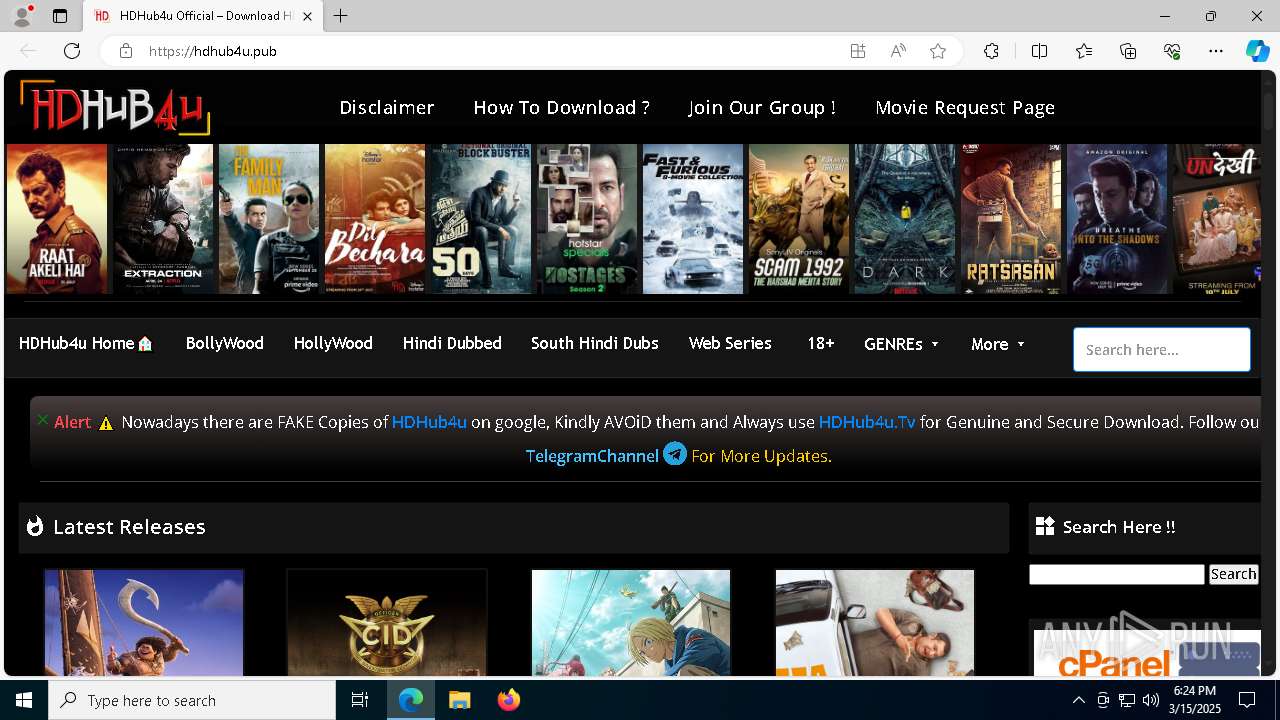1280x720 pixels.
Task: Open the Scam 1992 poster
Action: 799,219
